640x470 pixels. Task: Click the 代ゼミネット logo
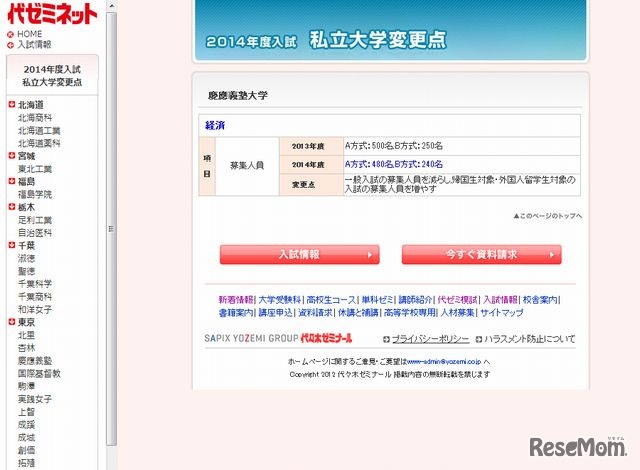point(52,14)
